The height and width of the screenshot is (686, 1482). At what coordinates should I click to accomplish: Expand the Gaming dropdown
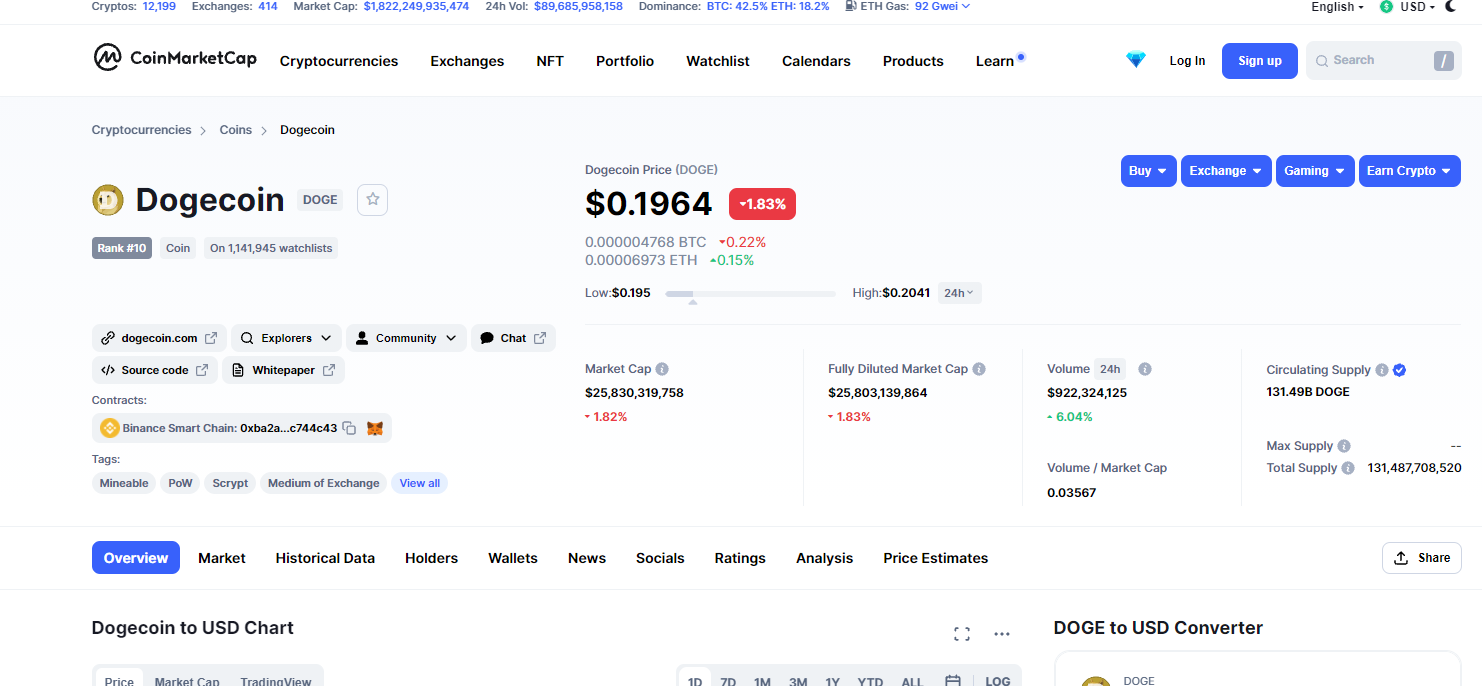[x=1315, y=171]
